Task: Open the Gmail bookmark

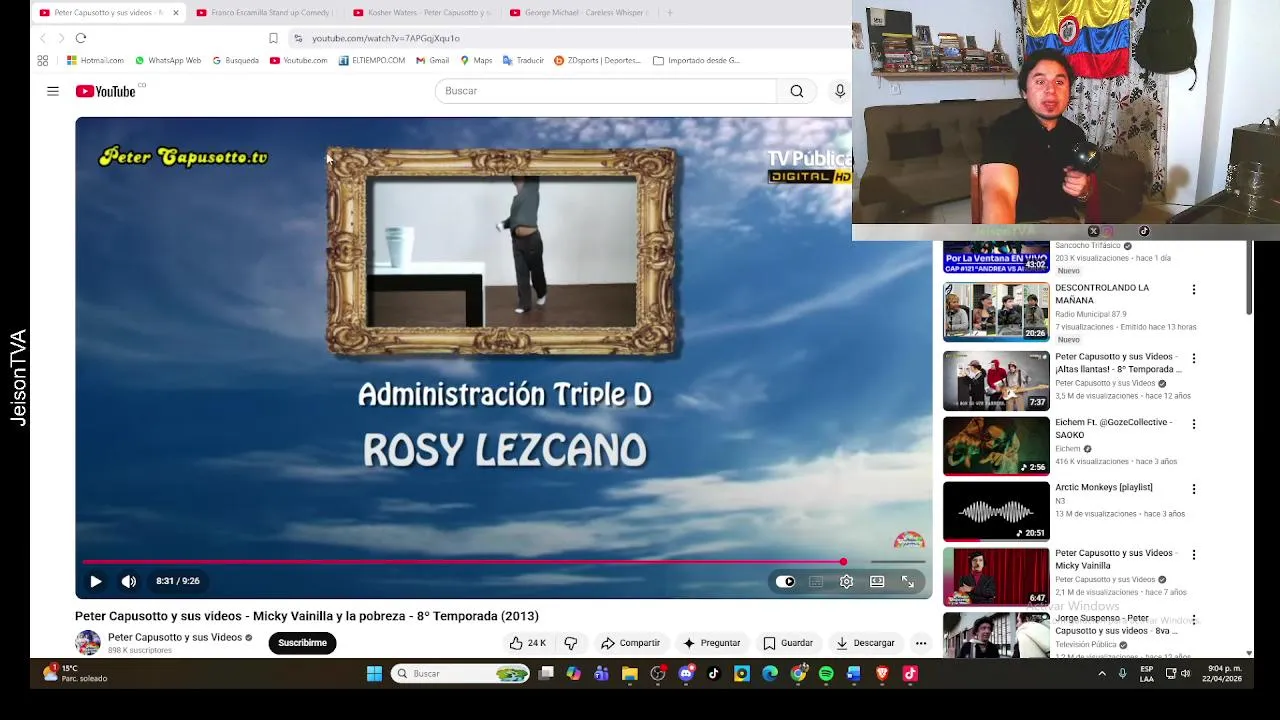Action: click(x=432, y=60)
